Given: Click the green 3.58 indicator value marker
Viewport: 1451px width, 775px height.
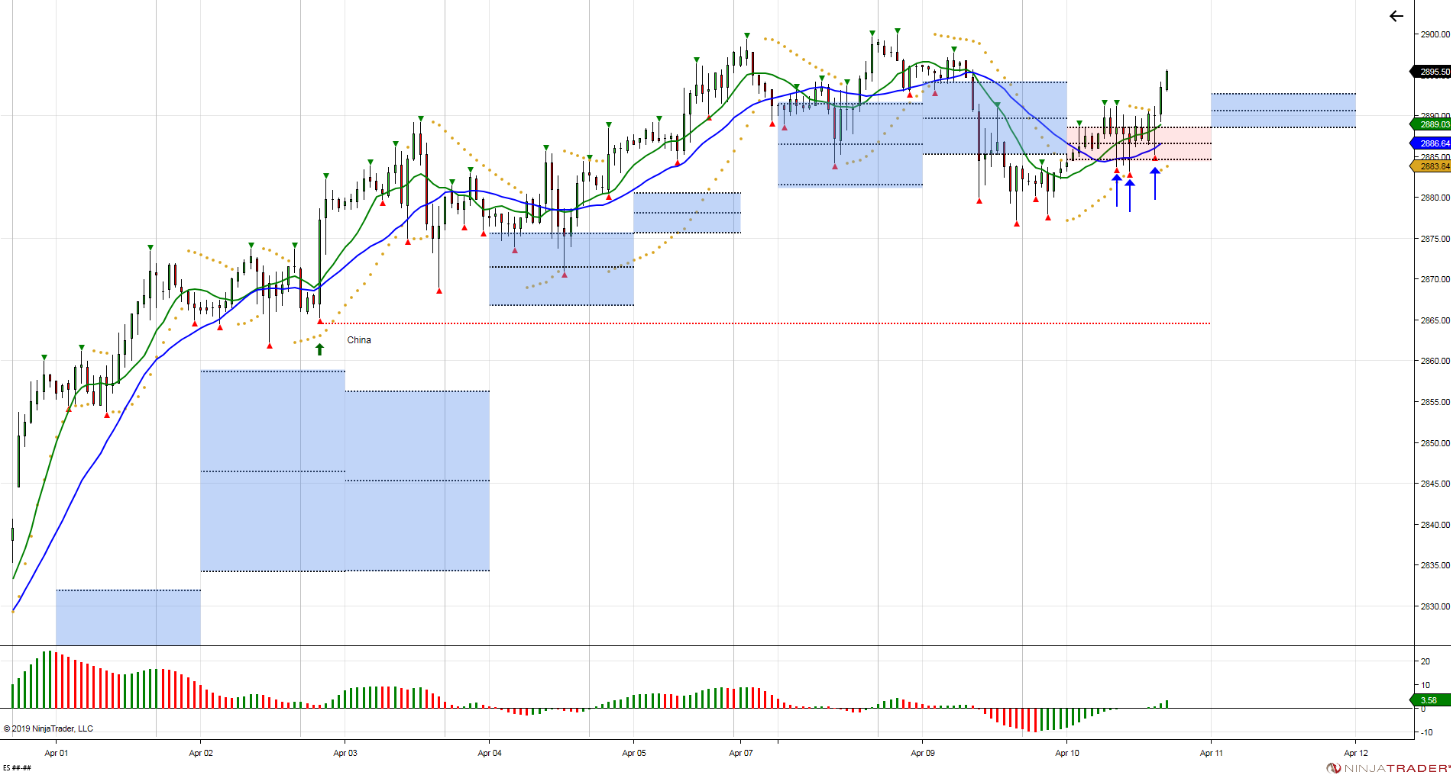Looking at the screenshot, I should [x=1430, y=700].
